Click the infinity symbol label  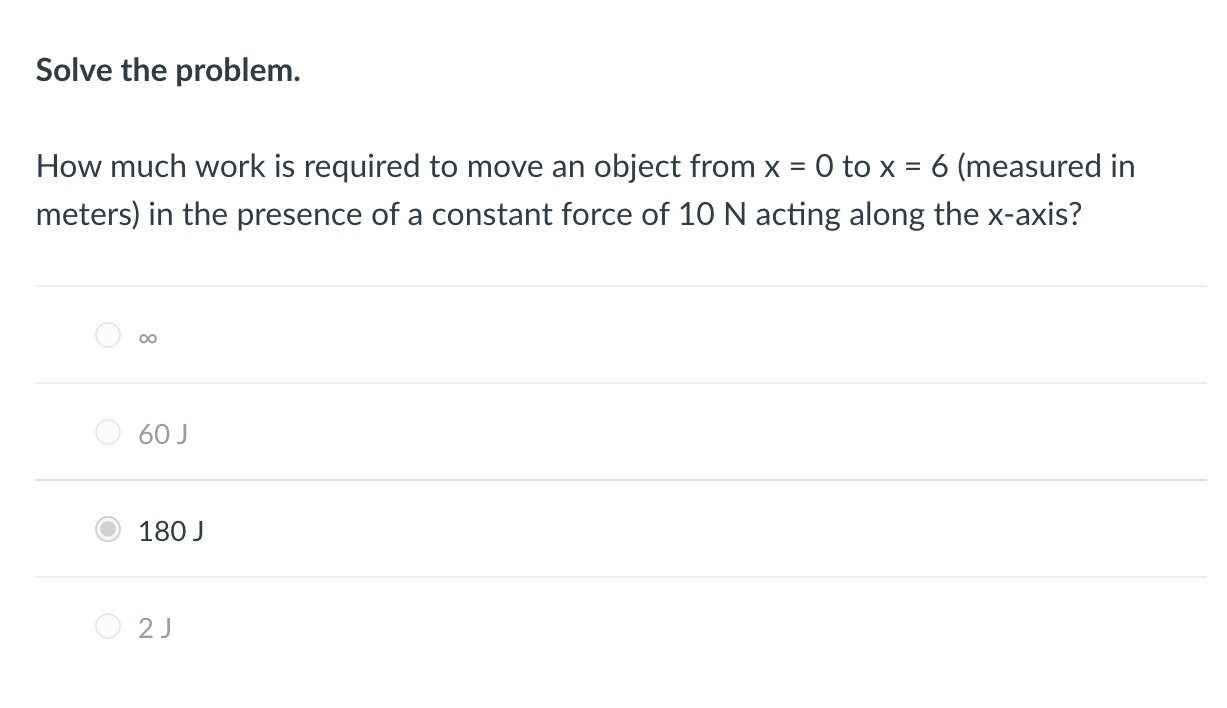click(146, 337)
